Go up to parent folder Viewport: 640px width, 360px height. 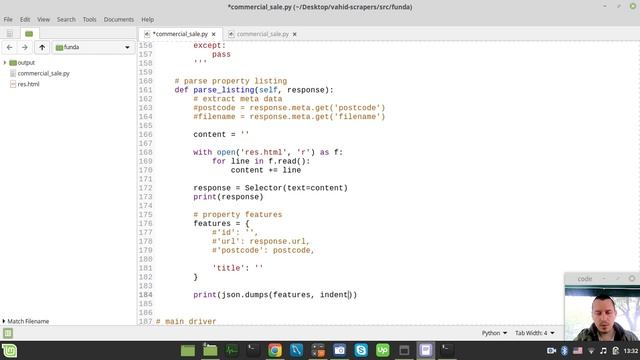point(42,47)
